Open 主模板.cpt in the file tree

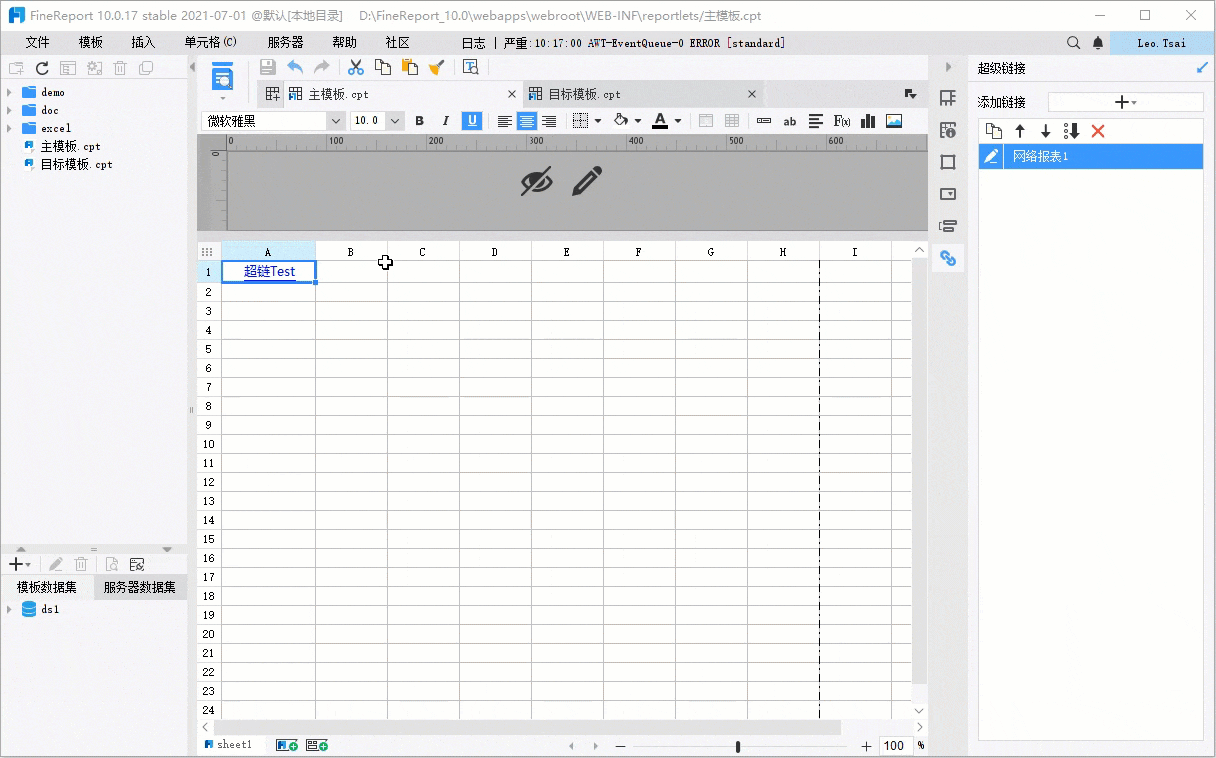70,146
